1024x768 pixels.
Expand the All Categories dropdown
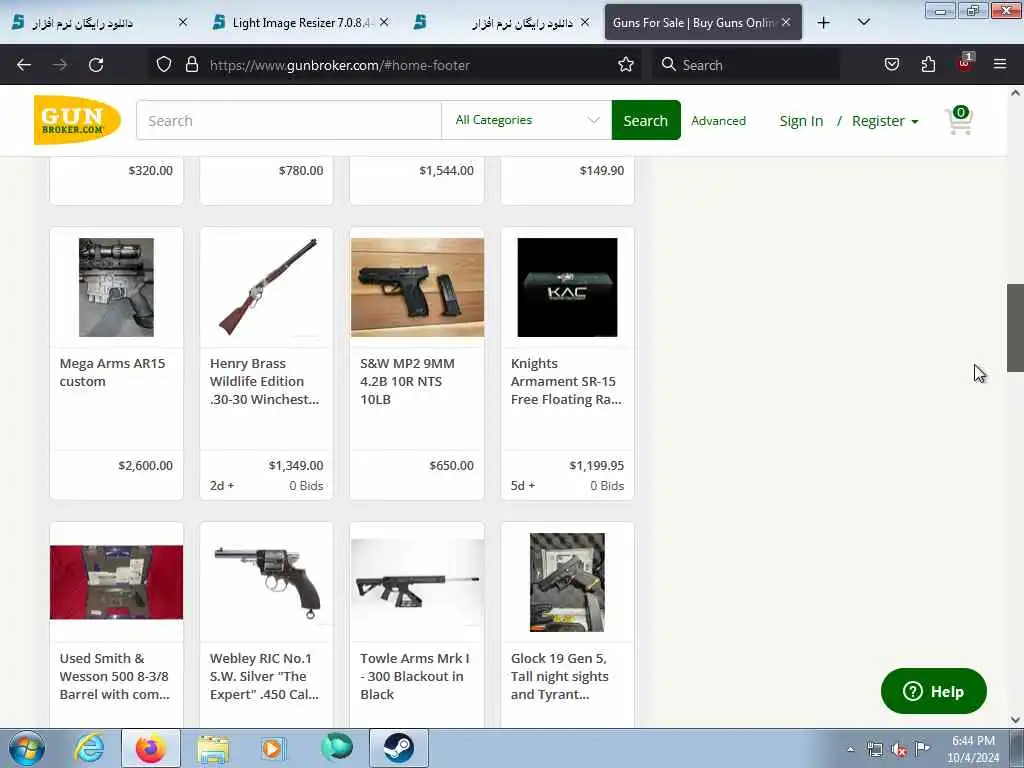(526, 120)
